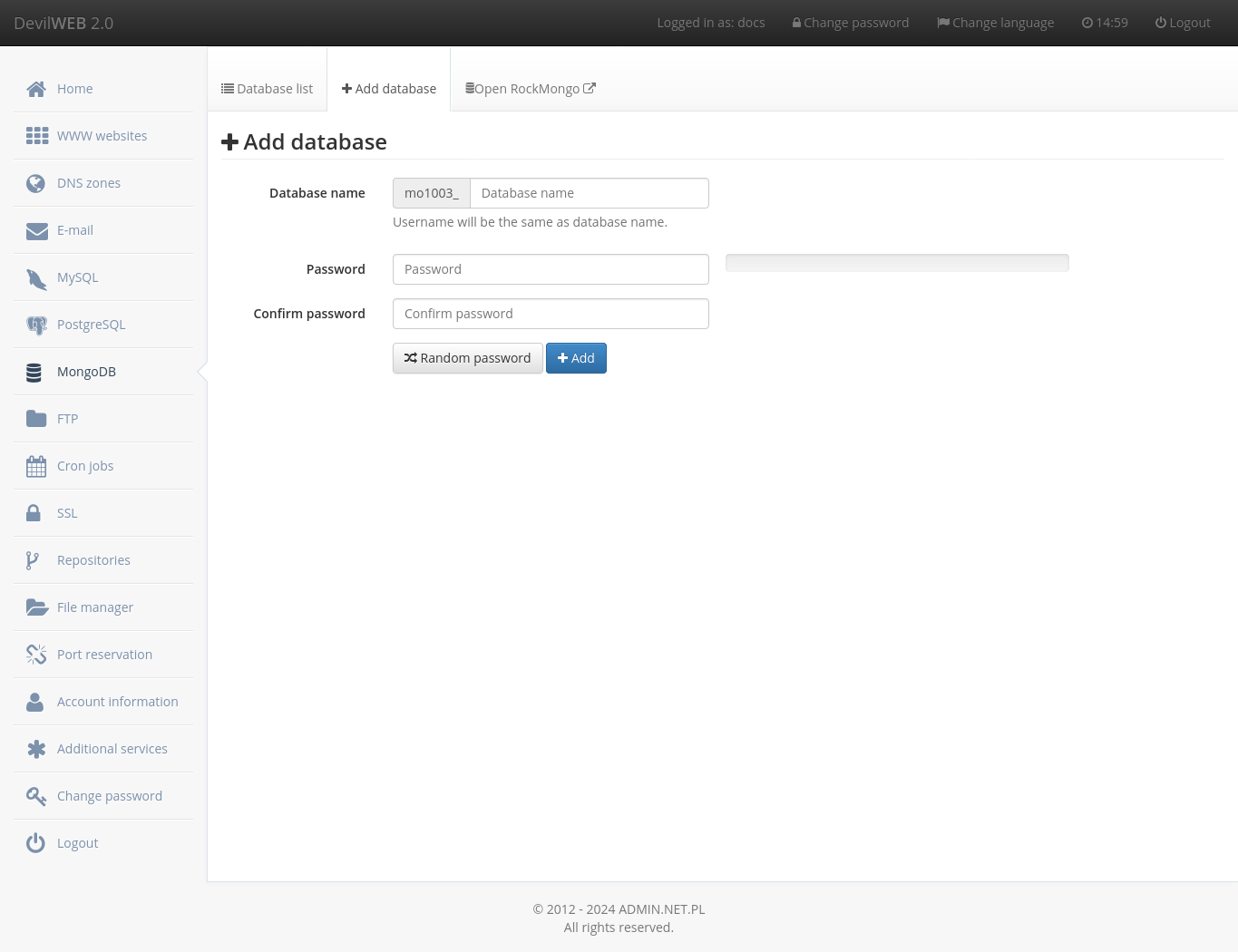Open the SSL certificates section
This screenshot has height=952, width=1238.
pyautogui.click(x=66, y=512)
